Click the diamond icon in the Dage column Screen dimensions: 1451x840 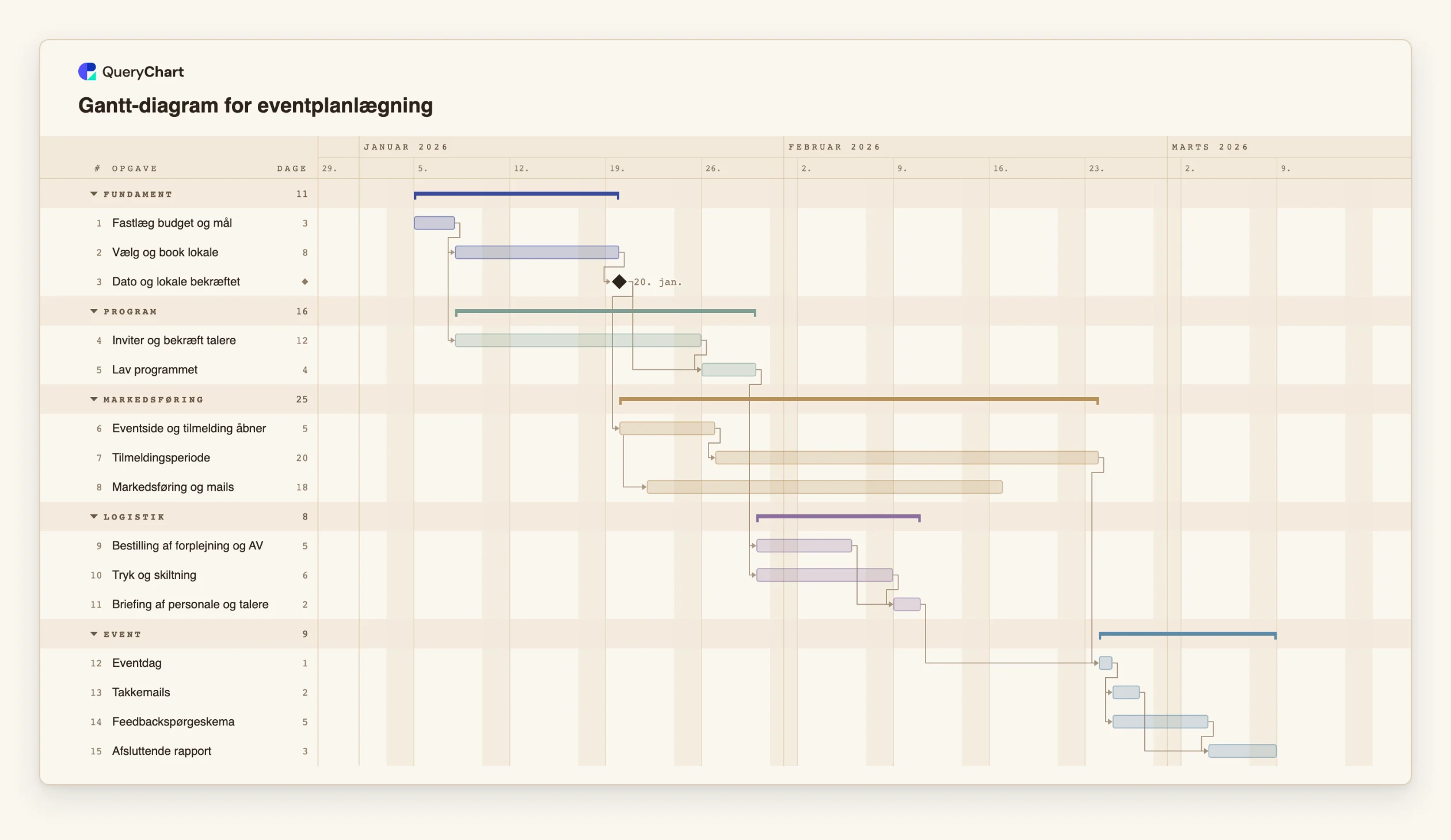pos(304,281)
